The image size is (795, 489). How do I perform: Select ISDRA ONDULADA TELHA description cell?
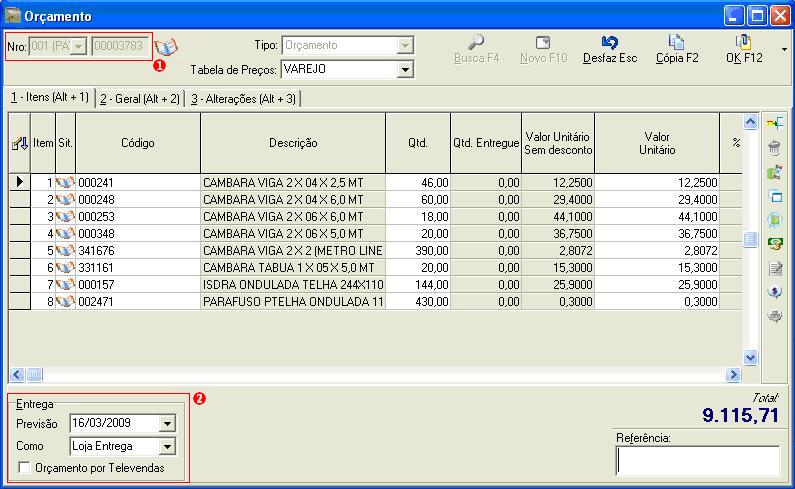pyautogui.click(x=293, y=285)
